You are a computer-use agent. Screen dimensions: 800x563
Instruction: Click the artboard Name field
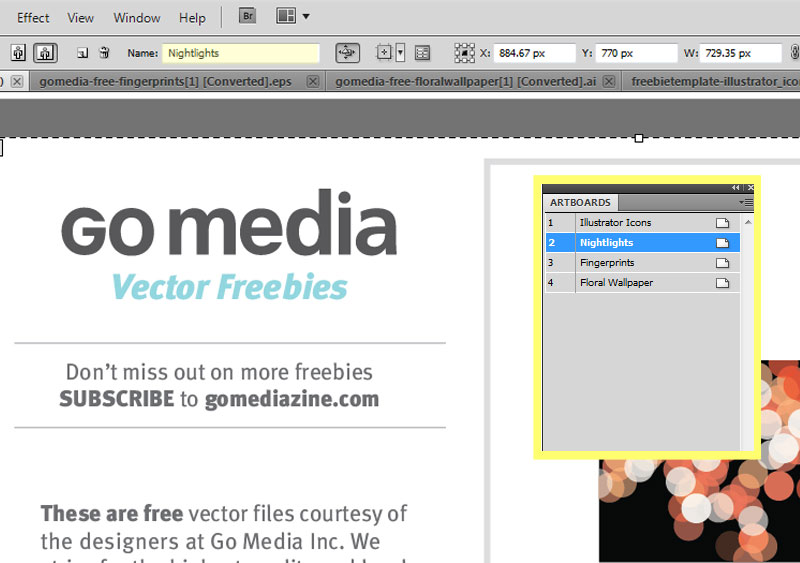click(x=241, y=53)
